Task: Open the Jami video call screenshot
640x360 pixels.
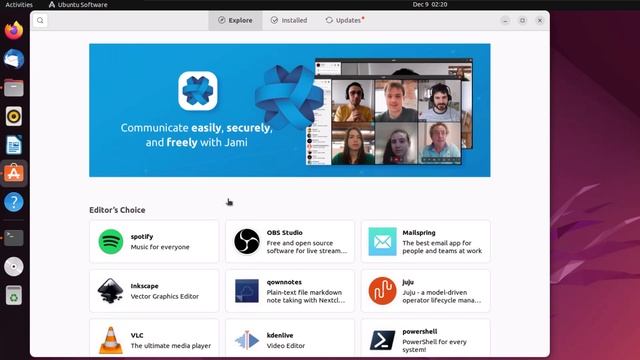Action: (x=389, y=111)
